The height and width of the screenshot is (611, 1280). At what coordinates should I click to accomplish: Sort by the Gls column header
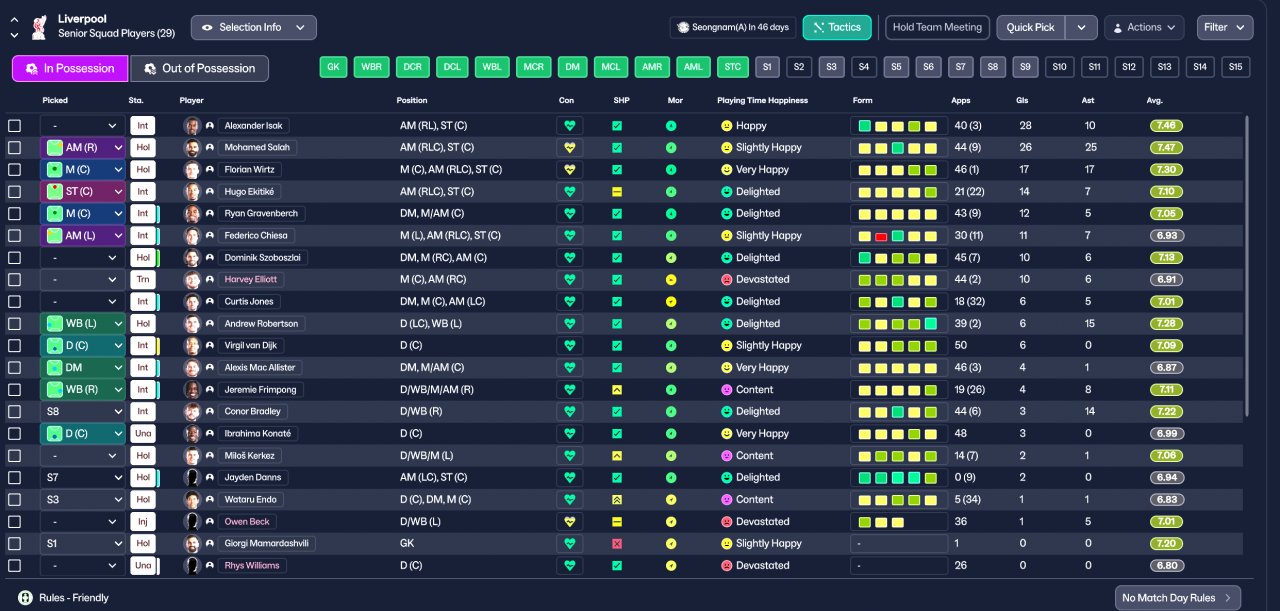pos(1022,101)
